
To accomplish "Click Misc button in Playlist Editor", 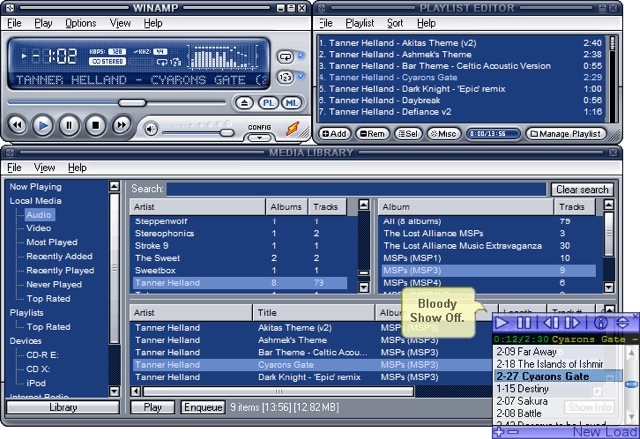I will 444,134.
